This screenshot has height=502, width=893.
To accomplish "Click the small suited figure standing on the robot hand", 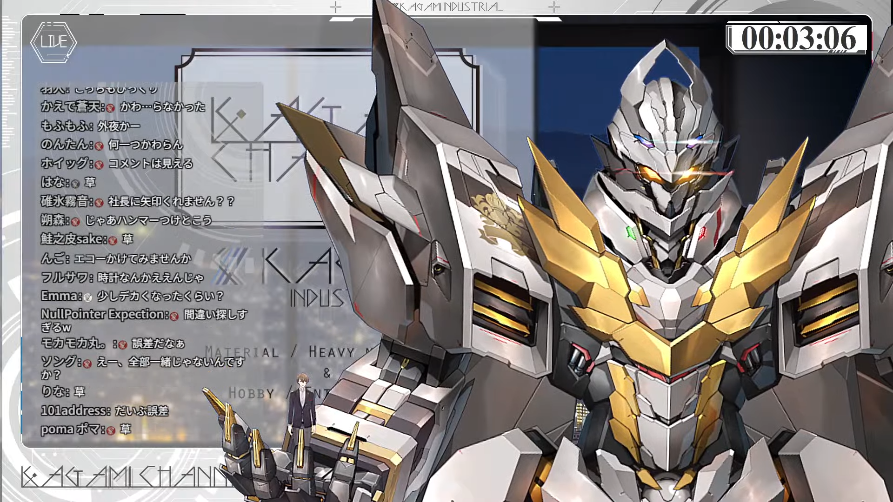I will click(x=302, y=409).
